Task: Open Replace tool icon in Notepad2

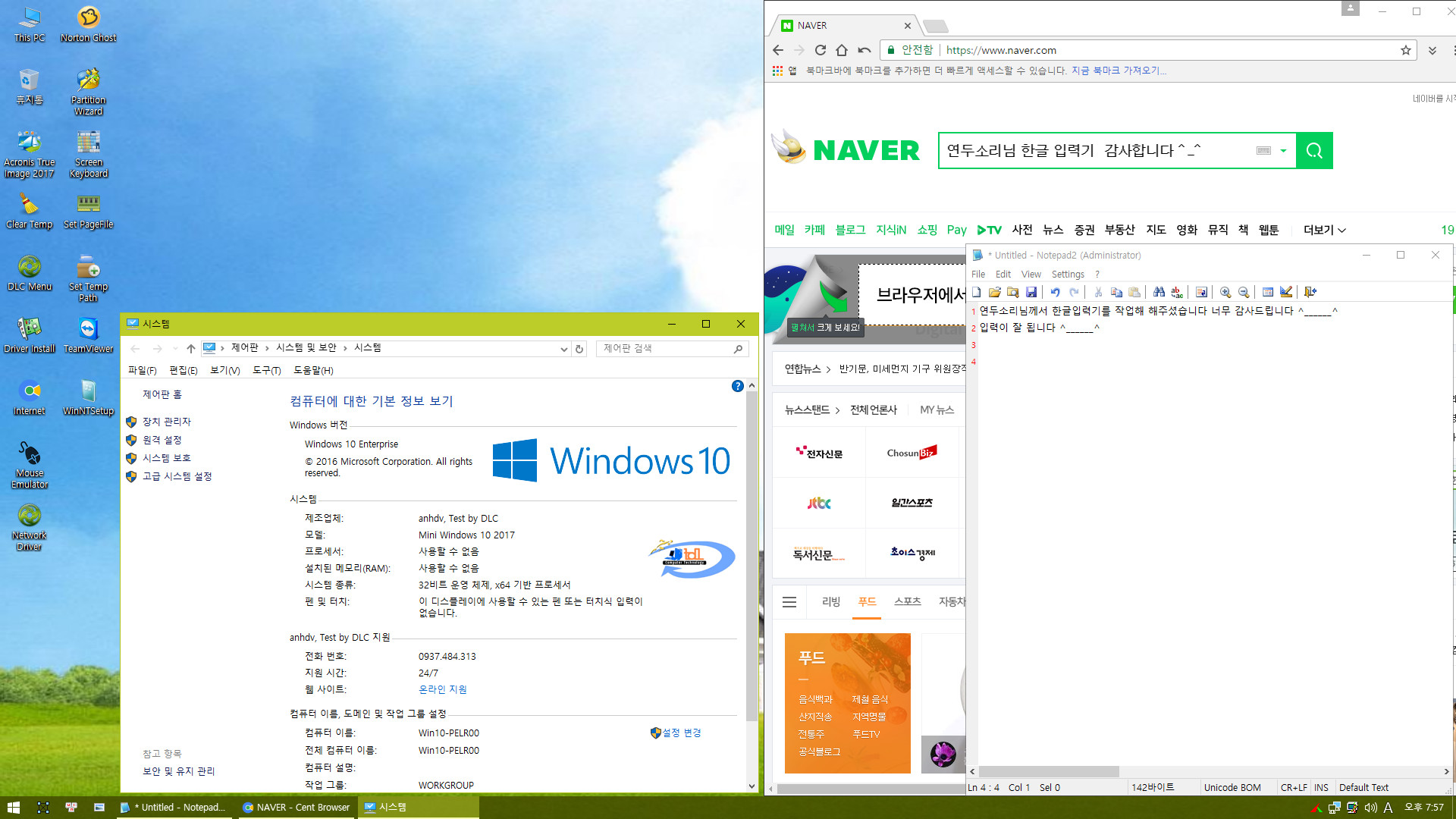Action: [1177, 292]
